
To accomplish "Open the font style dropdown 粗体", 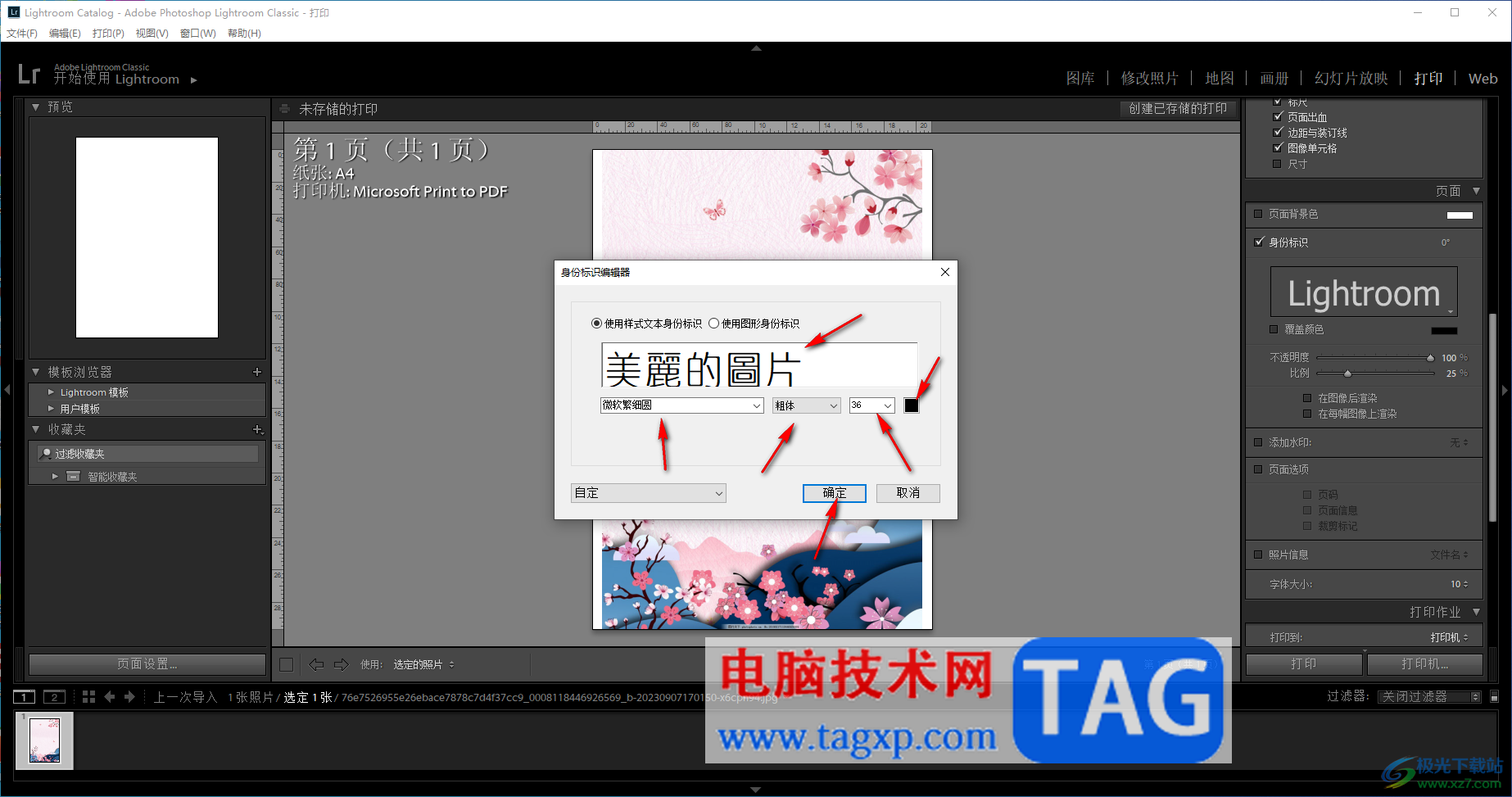I will [807, 405].
